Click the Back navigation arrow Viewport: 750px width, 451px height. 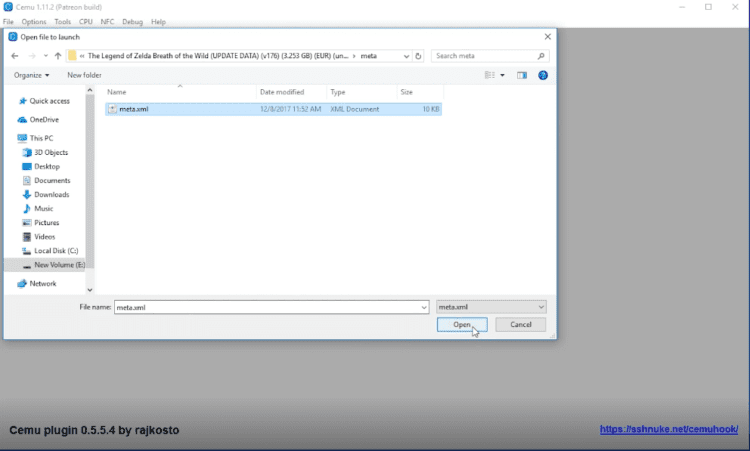pos(14,56)
